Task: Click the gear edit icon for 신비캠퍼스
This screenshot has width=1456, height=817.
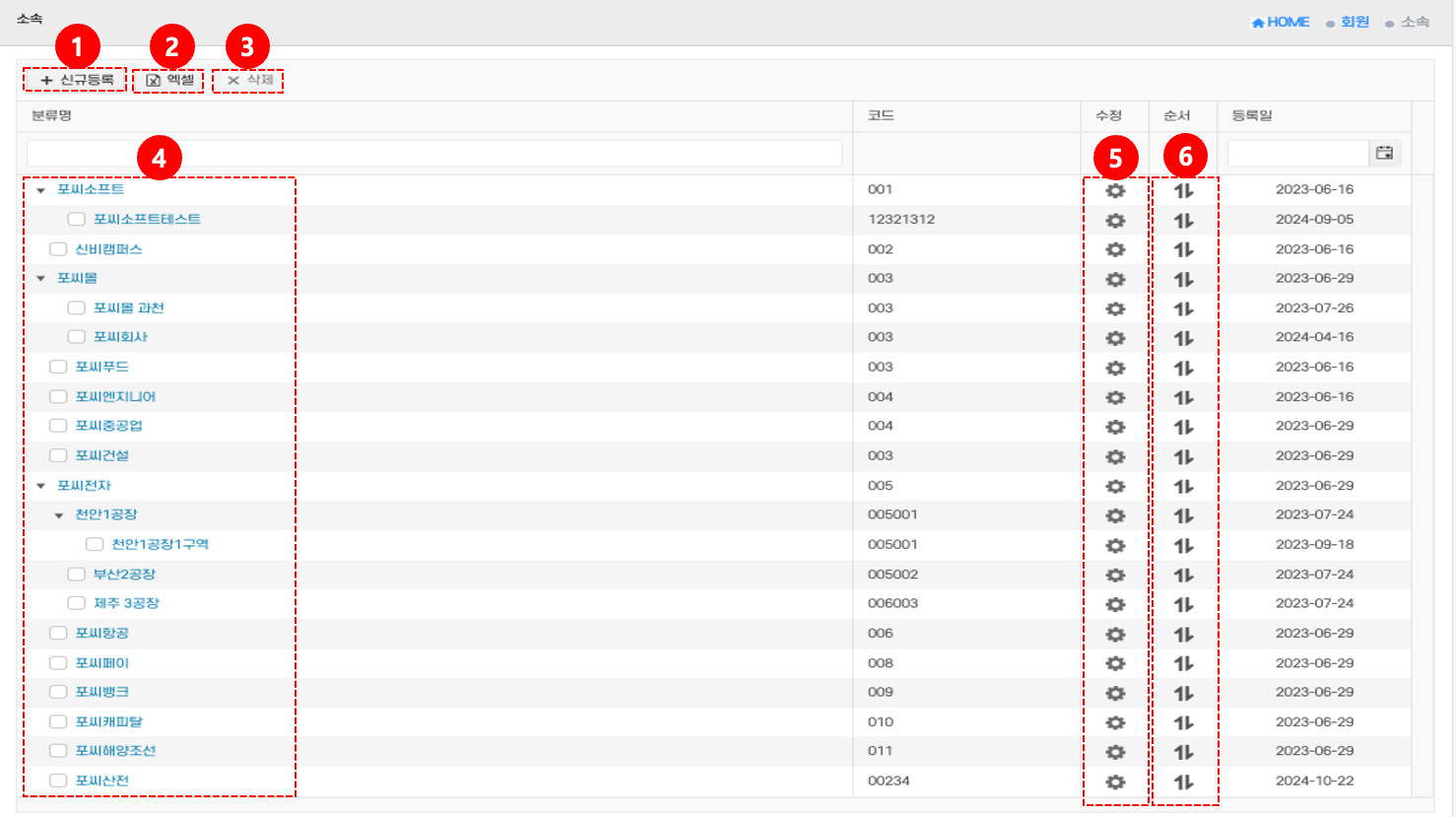Action: tap(1115, 250)
